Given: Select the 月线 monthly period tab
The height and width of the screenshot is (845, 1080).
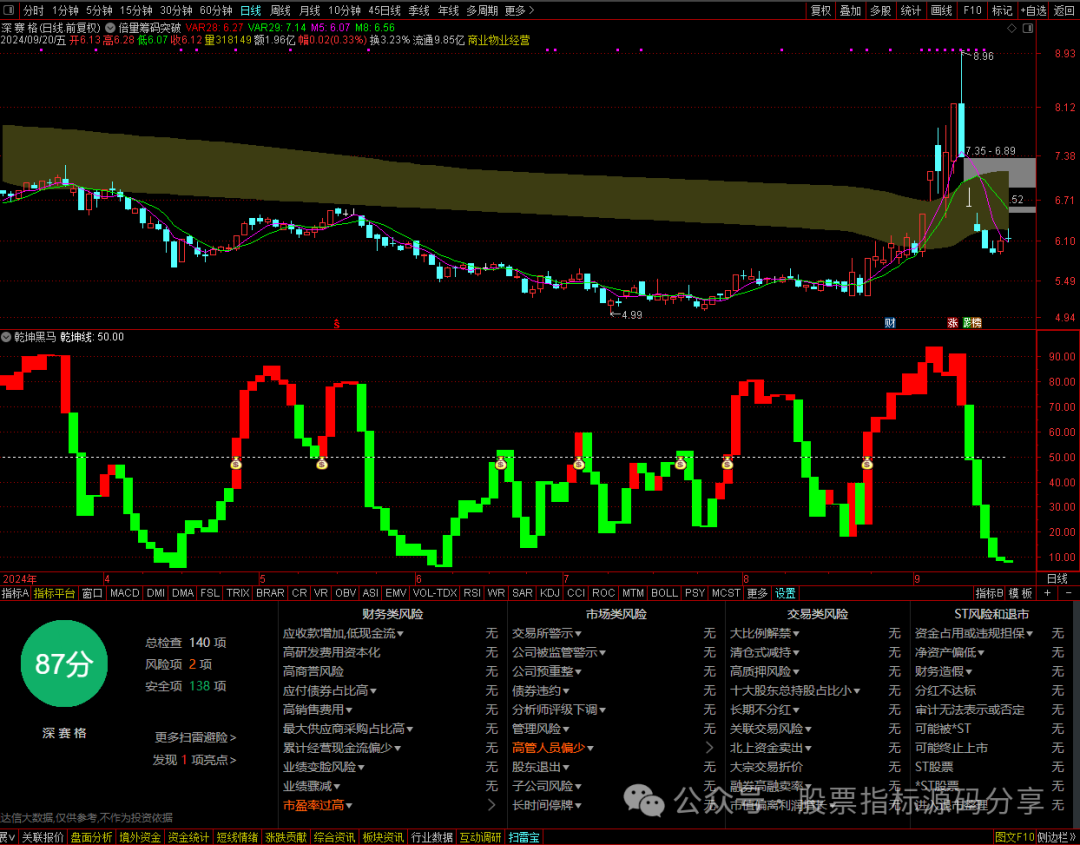Looking at the screenshot, I should coord(310,10).
